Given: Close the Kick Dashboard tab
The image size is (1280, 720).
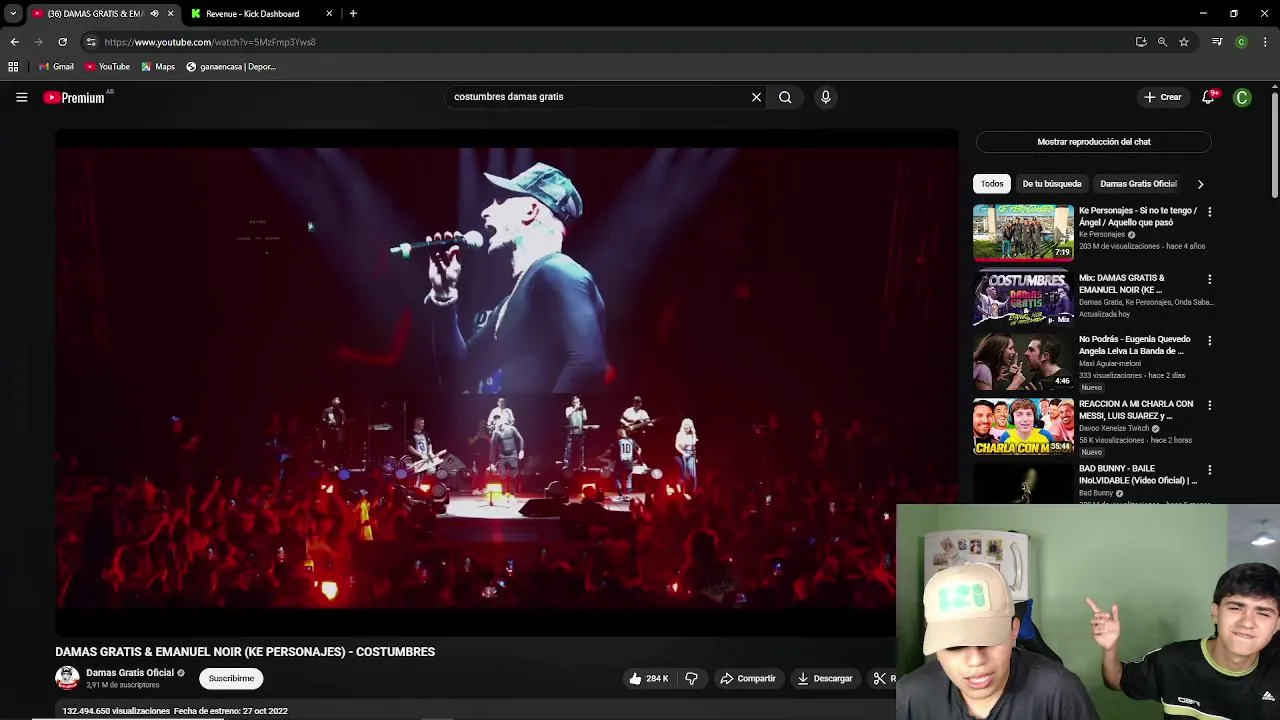Looking at the screenshot, I should (x=329, y=14).
